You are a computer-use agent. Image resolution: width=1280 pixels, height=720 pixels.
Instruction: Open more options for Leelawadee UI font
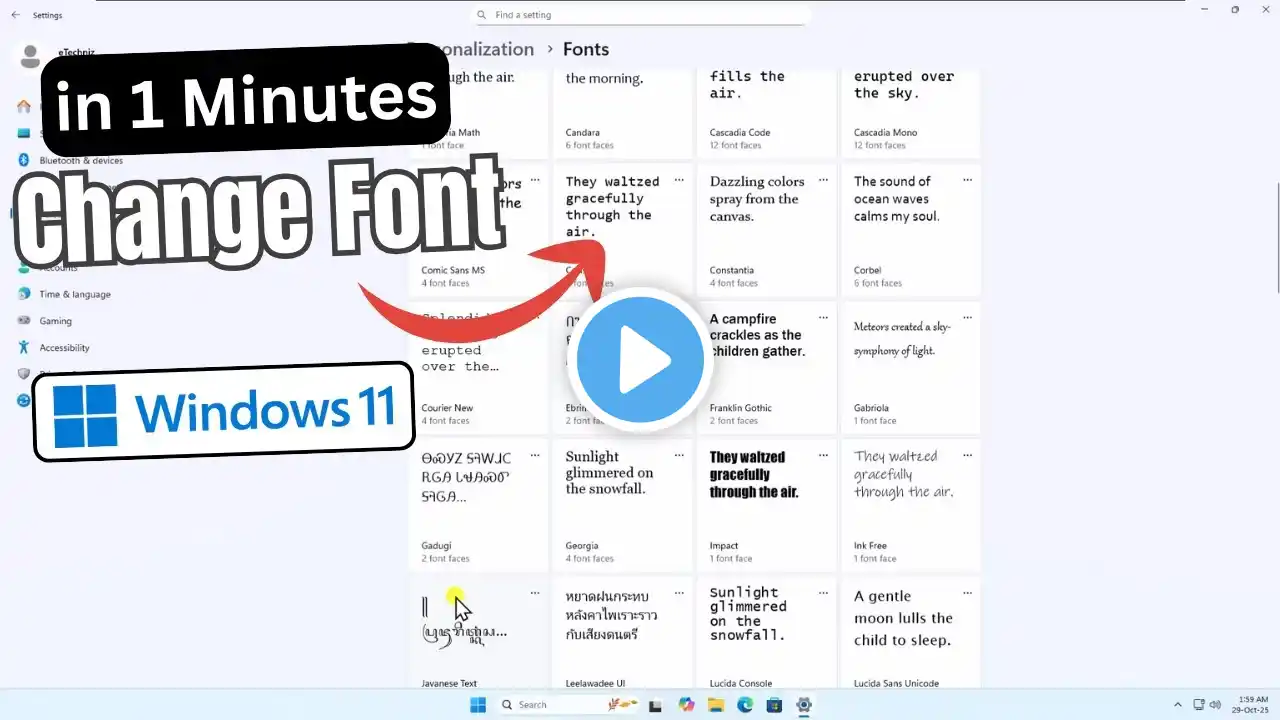pyautogui.click(x=679, y=594)
